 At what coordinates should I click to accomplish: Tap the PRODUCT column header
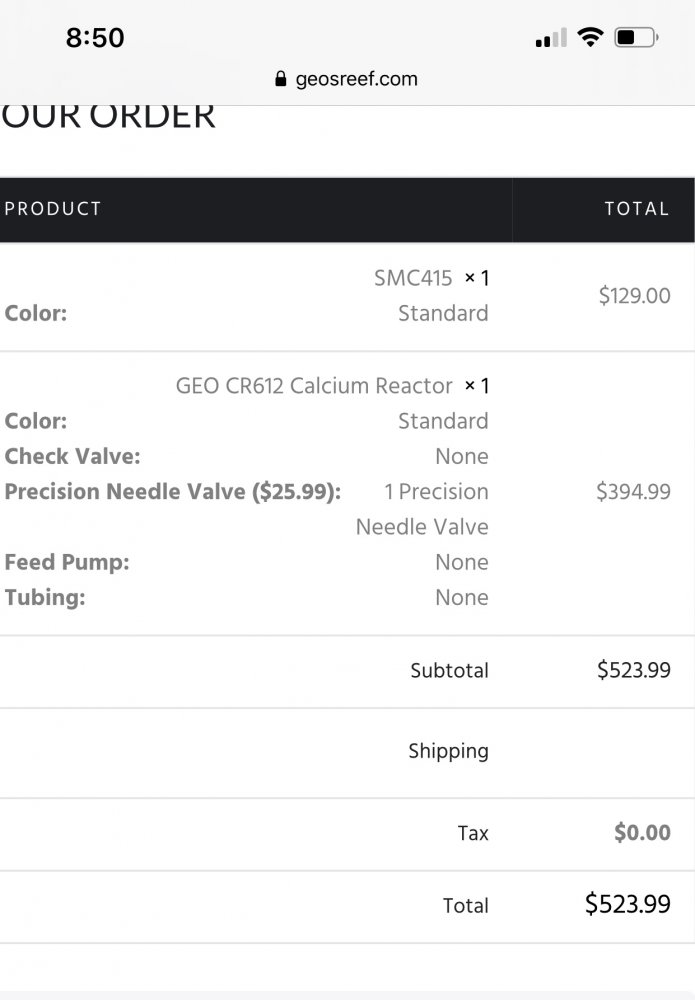[x=53, y=209]
